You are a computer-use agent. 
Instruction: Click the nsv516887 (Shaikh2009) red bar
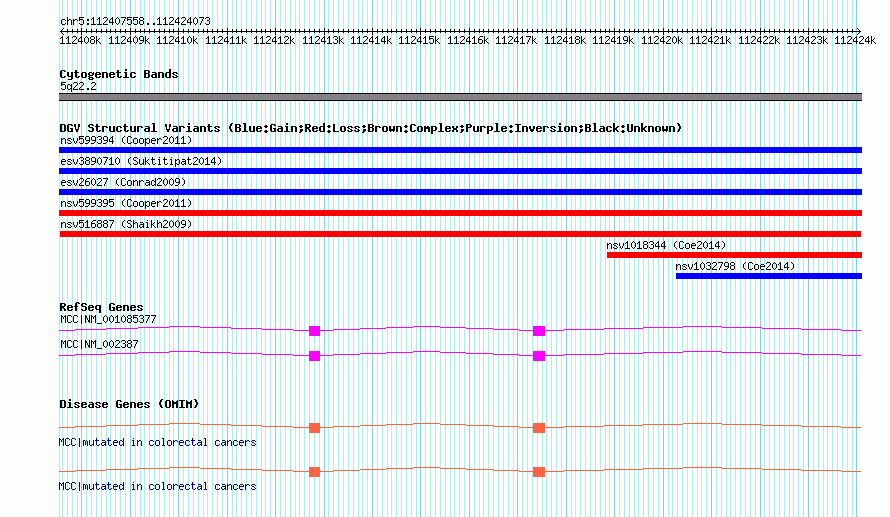click(x=460, y=234)
